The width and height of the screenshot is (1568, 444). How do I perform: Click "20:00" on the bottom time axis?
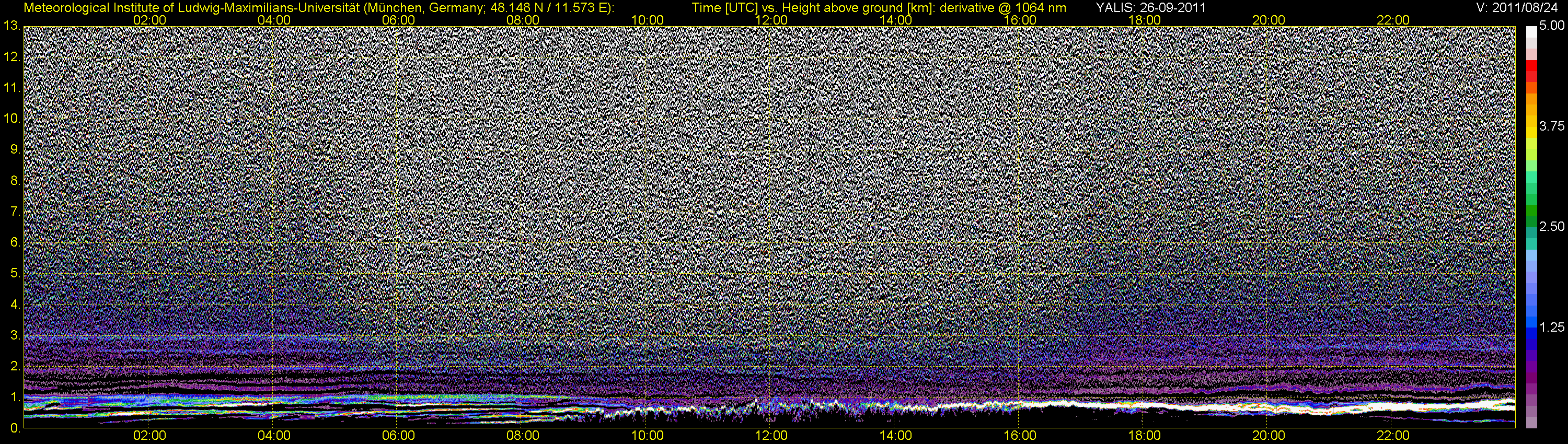pyautogui.click(x=1269, y=436)
